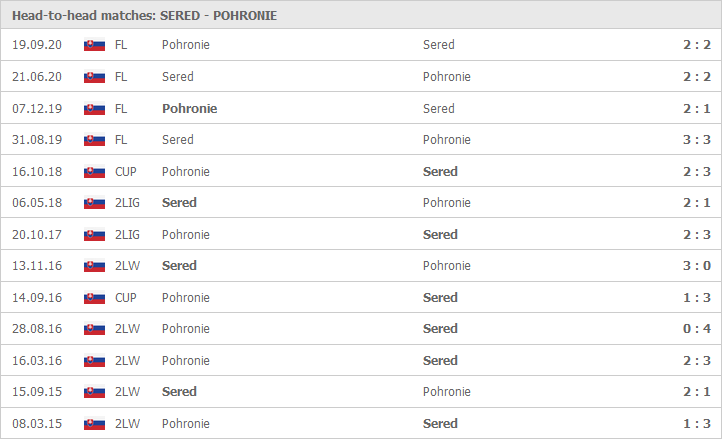Select Pohronie in the 20.10.17 match row
Viewport: 722px width, 439px height.
pos(186,234)
